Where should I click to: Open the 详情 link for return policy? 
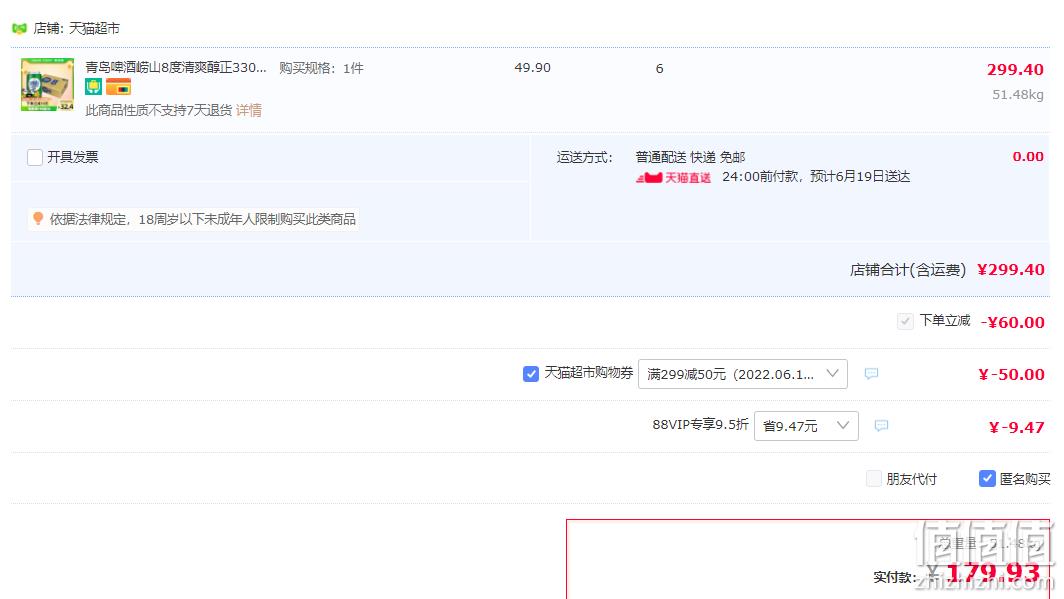coord(248,111)
